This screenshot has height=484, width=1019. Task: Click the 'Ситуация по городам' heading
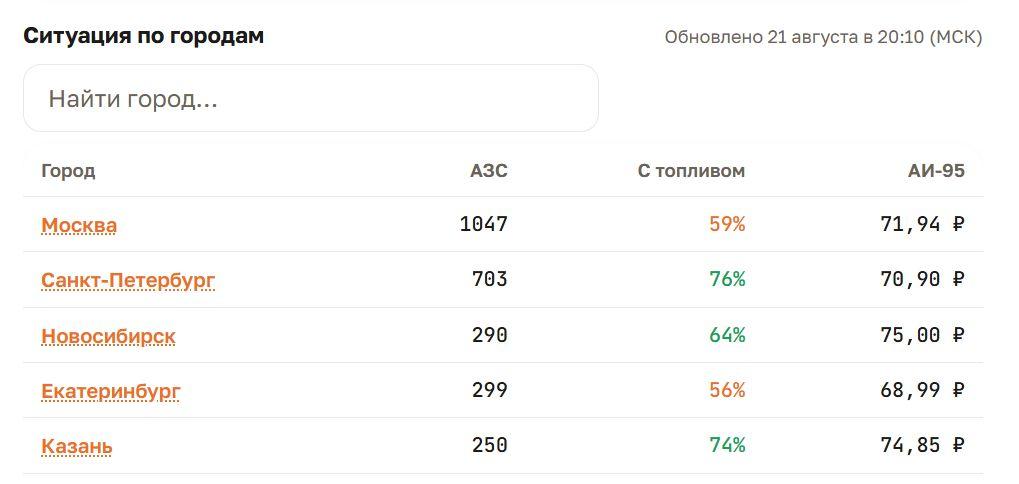coord(144,36)
